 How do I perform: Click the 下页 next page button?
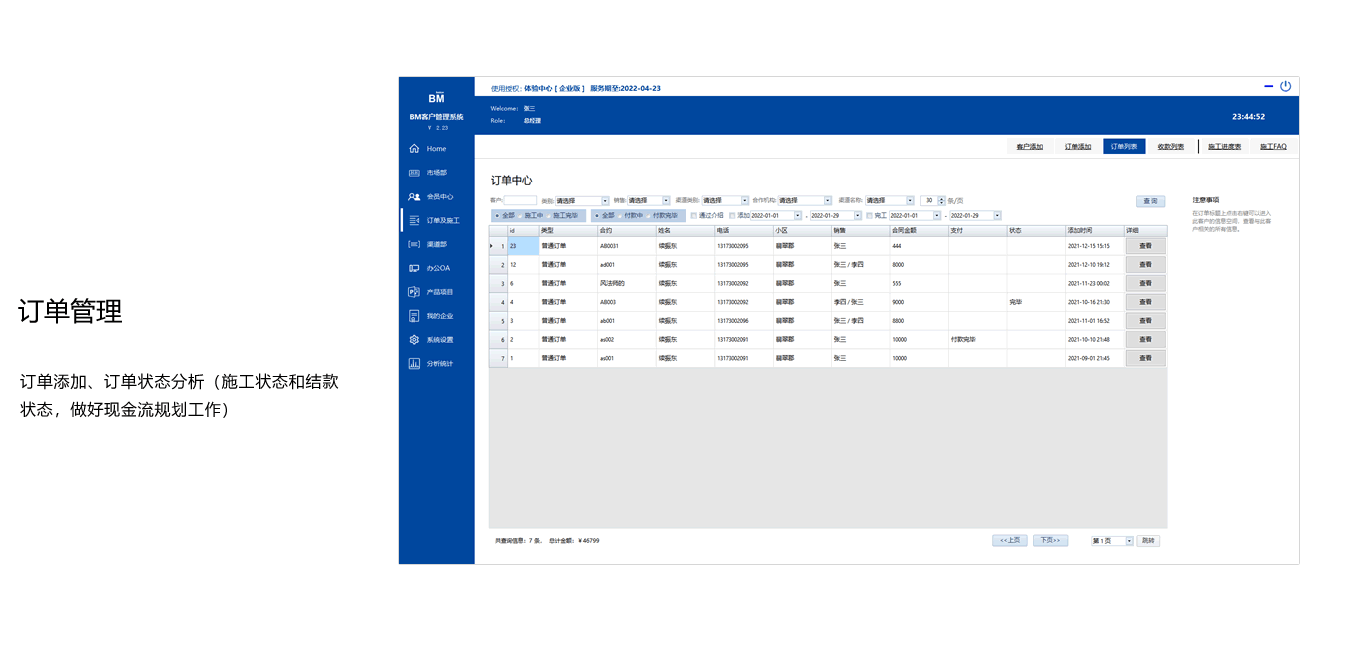(x=1050, y=540)
